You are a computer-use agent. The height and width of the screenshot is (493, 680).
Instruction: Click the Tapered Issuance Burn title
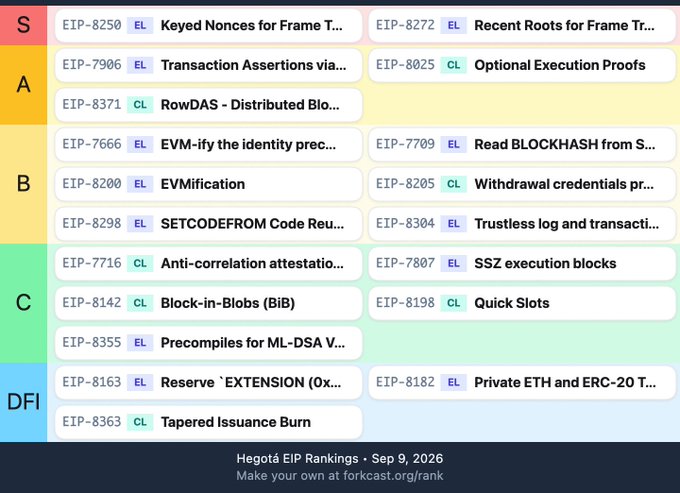tap(235, 422)
